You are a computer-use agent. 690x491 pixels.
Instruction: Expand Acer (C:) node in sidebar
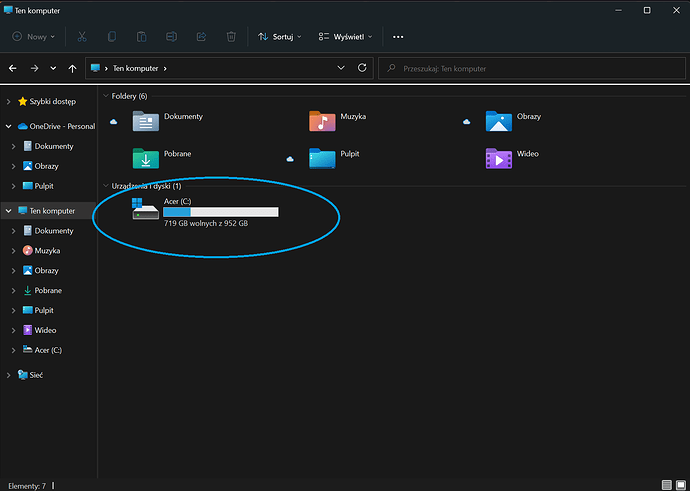(14, 350)
